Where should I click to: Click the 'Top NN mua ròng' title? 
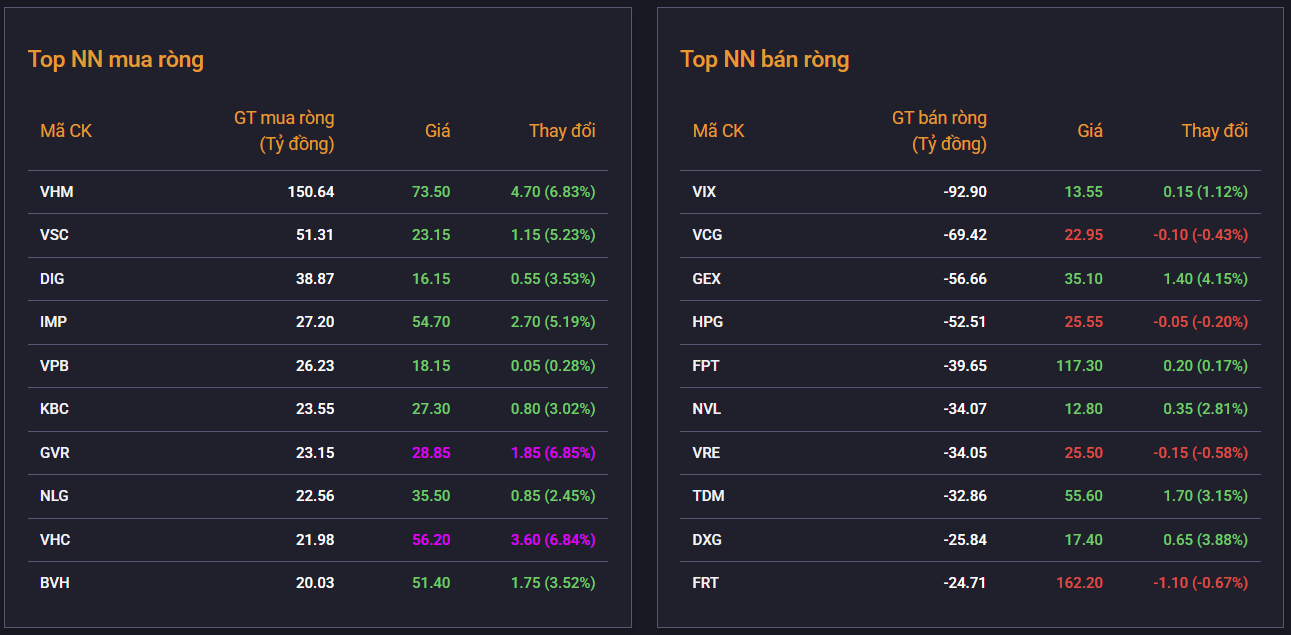tap(115, 59)
